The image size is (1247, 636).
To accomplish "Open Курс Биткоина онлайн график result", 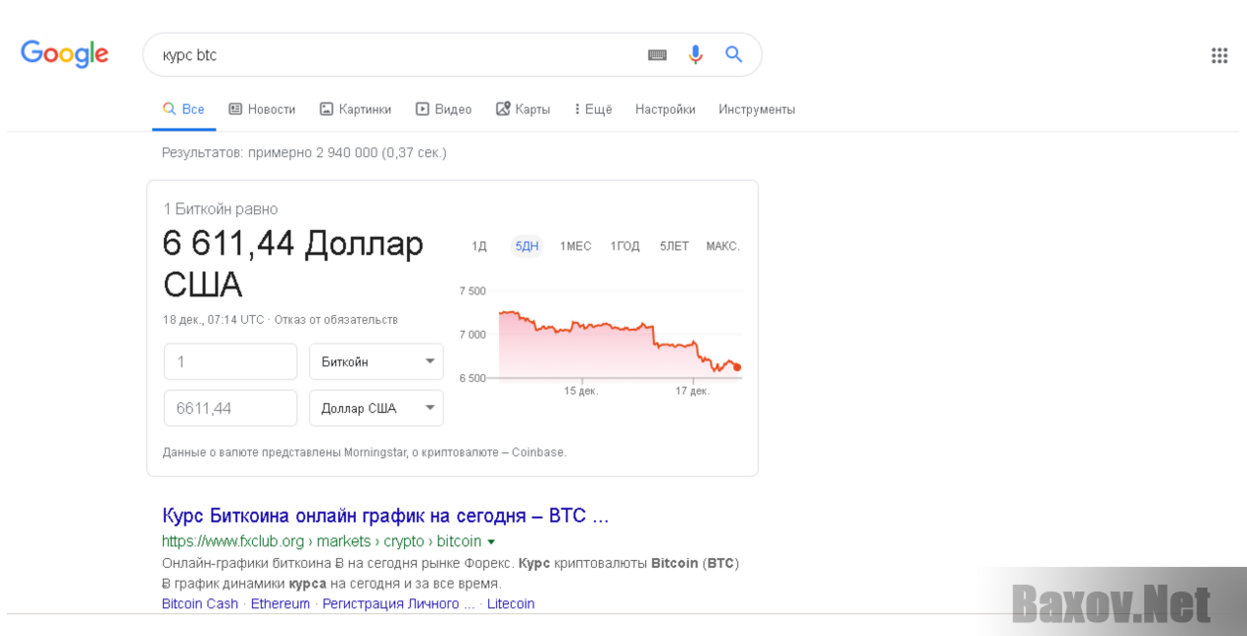I will click(385, 516).
